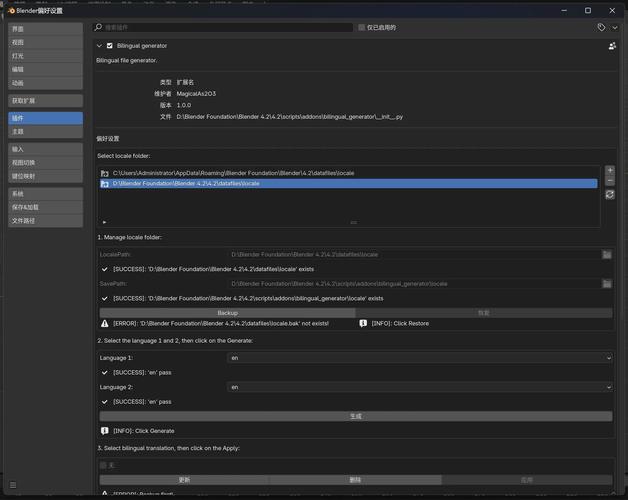Select the highlighted 插件 (Add-ons) tab

(x=45, y=118)
